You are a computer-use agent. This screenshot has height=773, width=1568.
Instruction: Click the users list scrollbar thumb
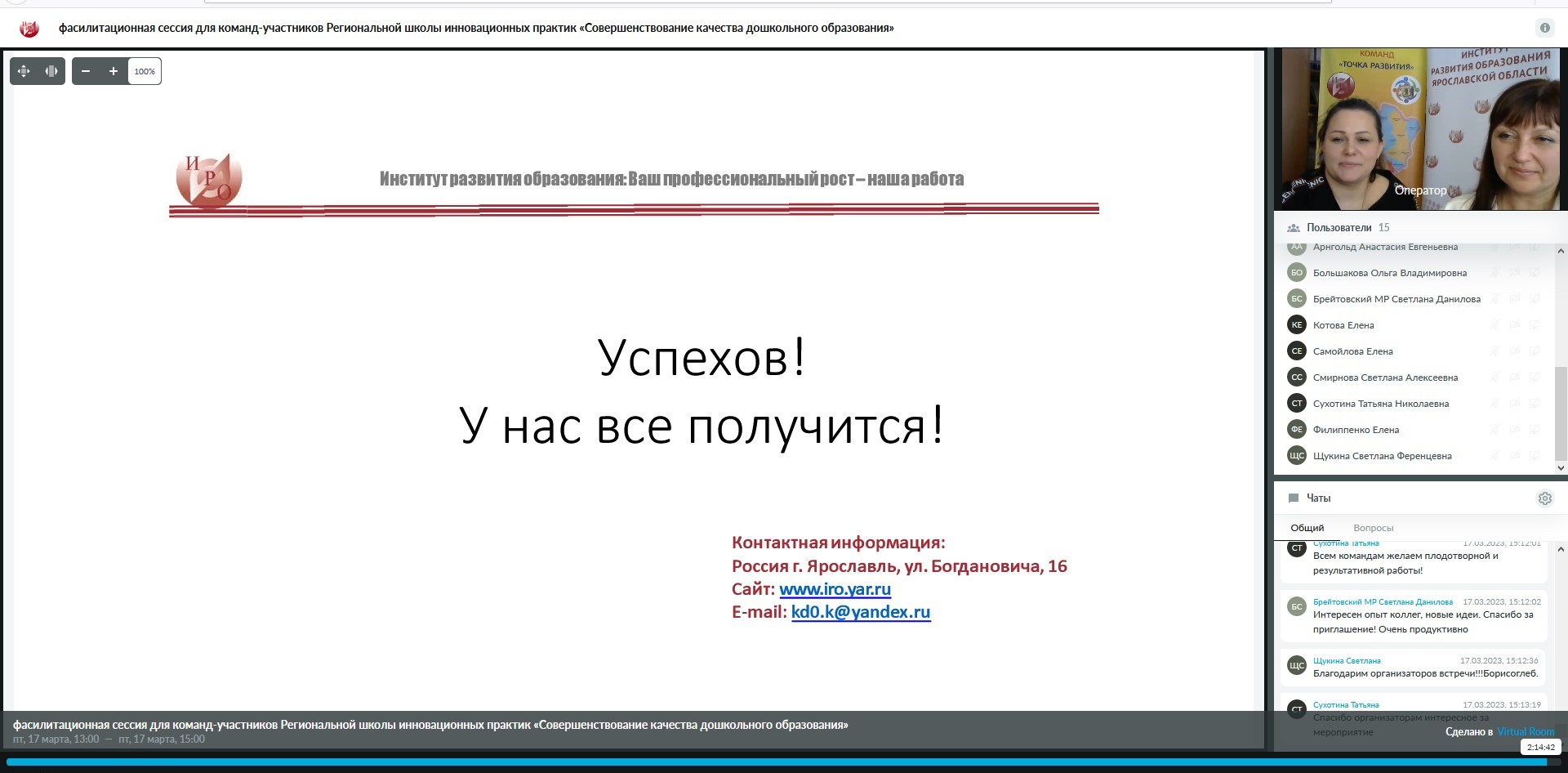point(1561,413)
